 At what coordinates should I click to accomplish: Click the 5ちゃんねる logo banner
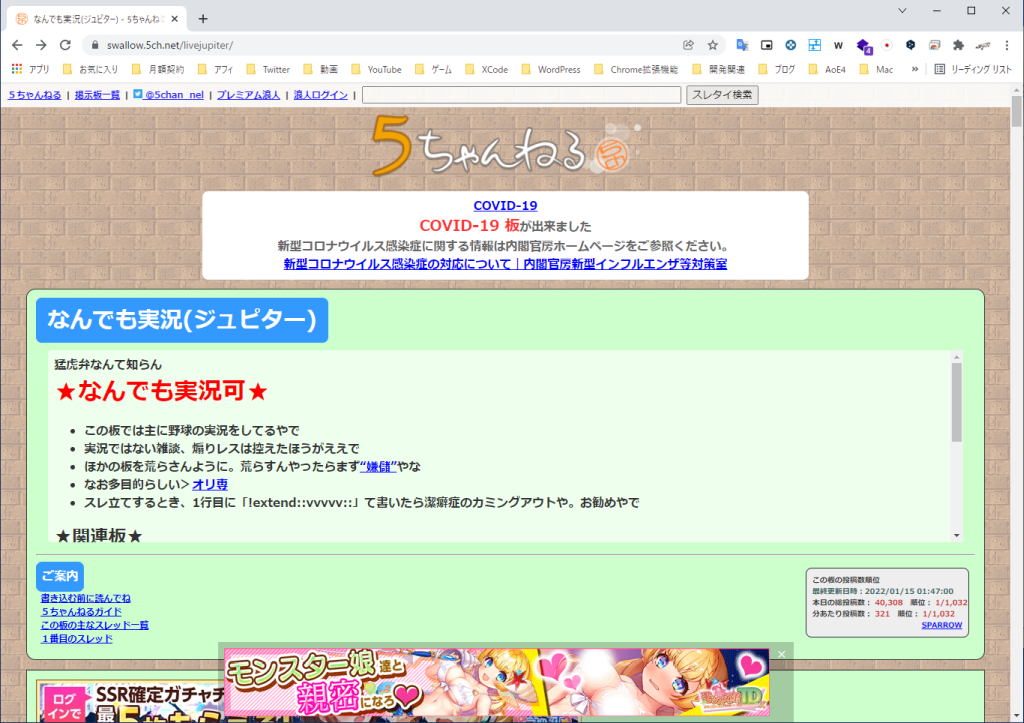(506, 146)
